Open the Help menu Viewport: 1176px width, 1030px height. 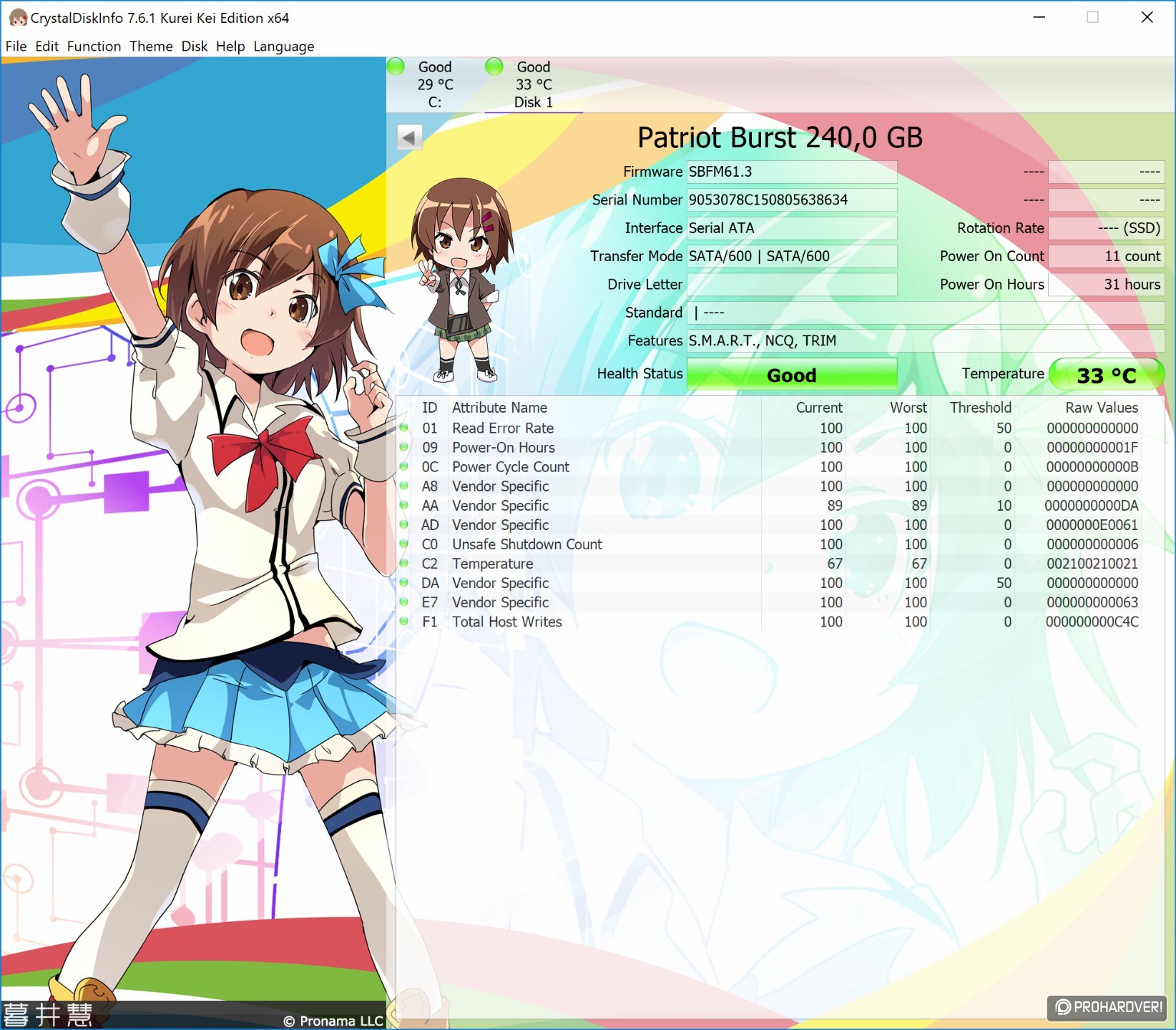pyautogui.click(x=230, y=46)
